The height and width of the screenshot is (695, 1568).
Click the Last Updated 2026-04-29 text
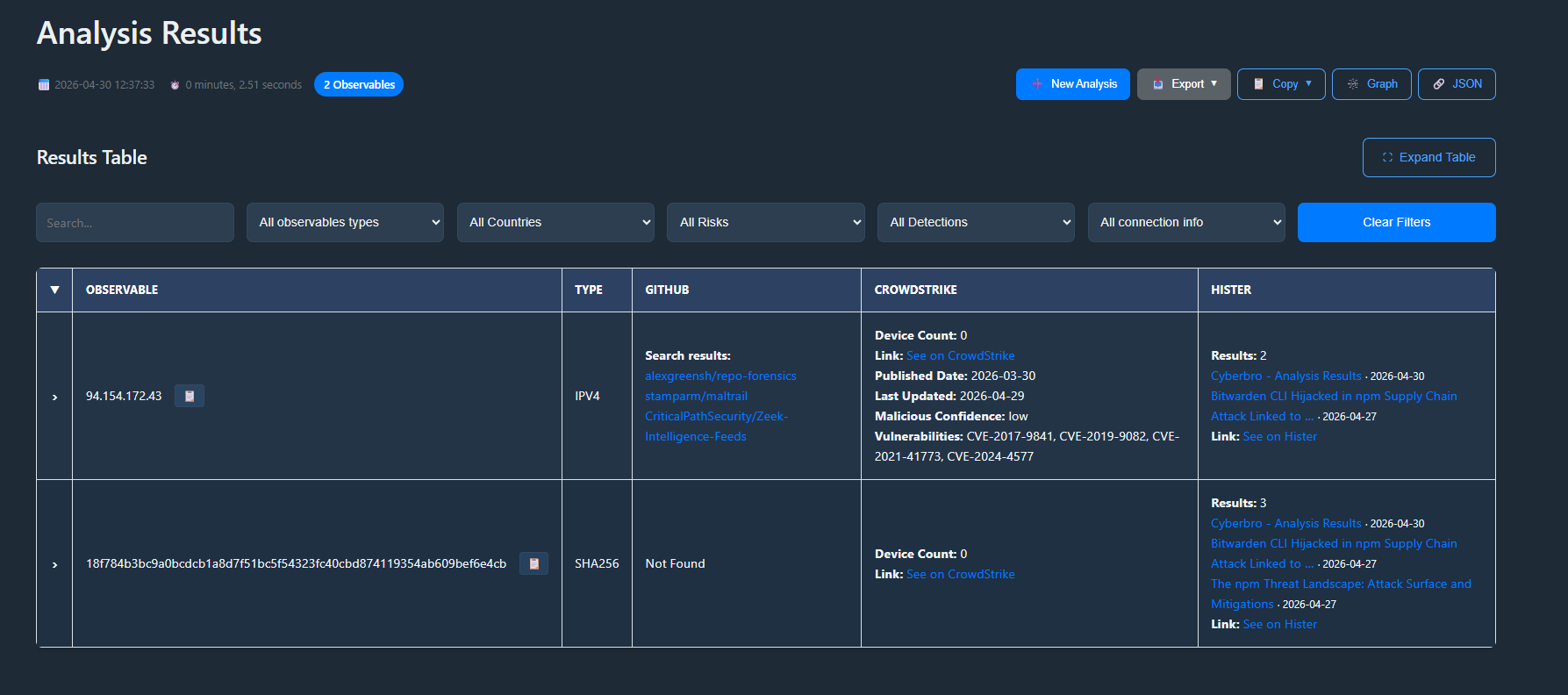pyautogui.click(x=949, y=396)
